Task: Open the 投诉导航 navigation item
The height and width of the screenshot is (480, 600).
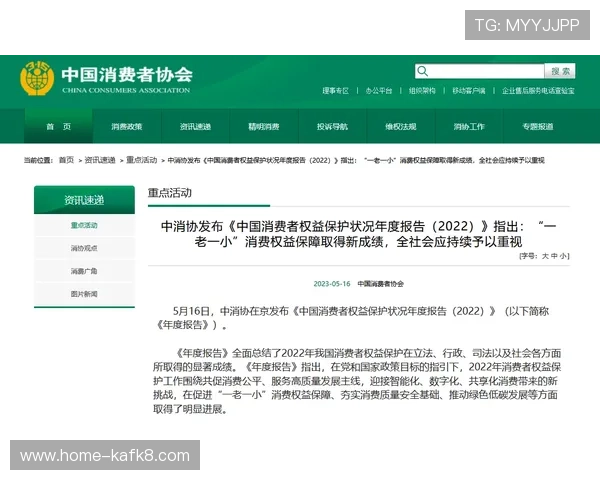Action: click(332, 126)
